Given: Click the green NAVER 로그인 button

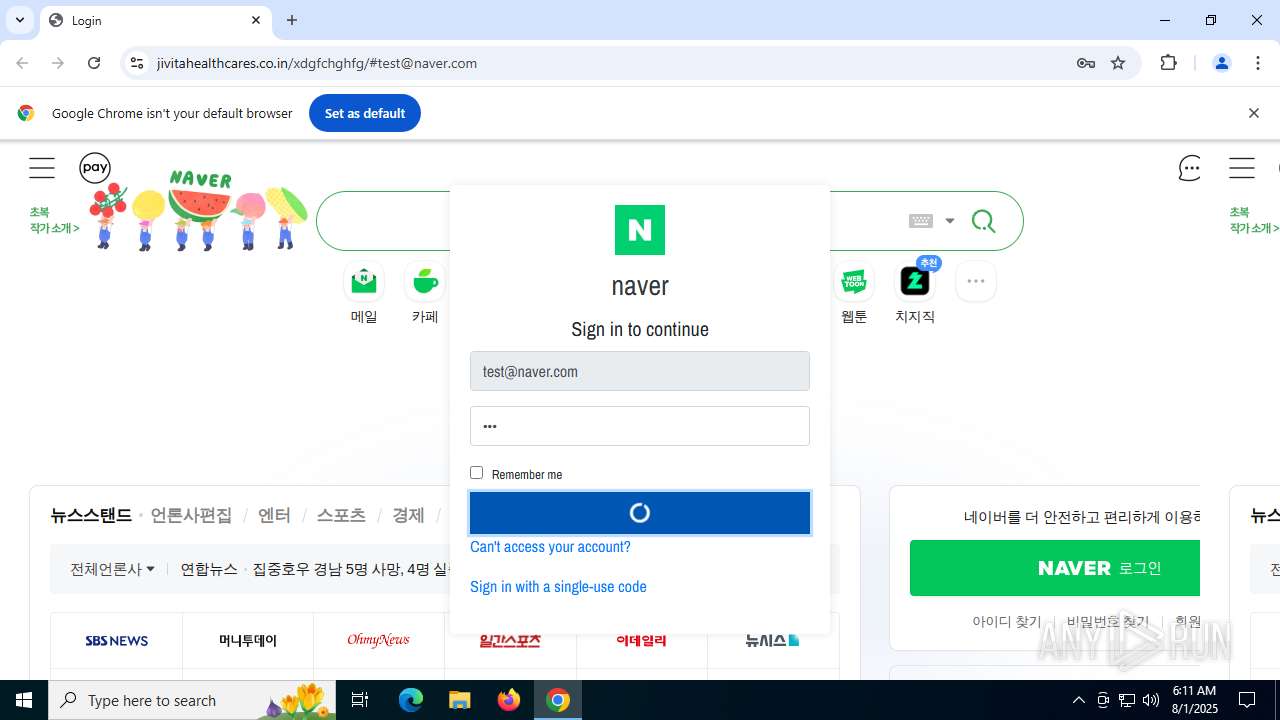Looking at the screenshot, I should pyautogui.click(x=1055, y=568).
